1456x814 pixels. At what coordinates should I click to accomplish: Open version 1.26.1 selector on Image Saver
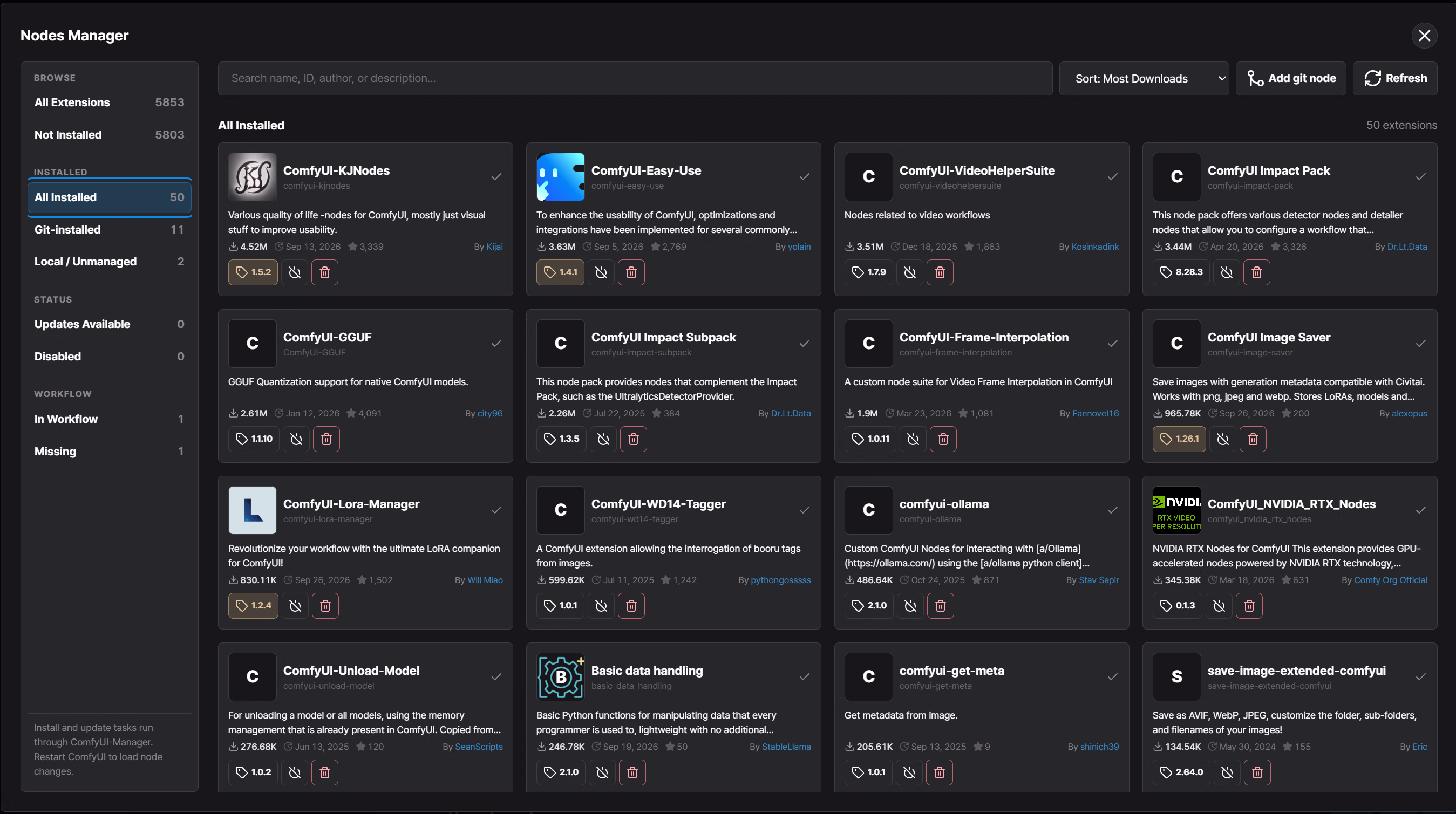(x=1179, y=439)
